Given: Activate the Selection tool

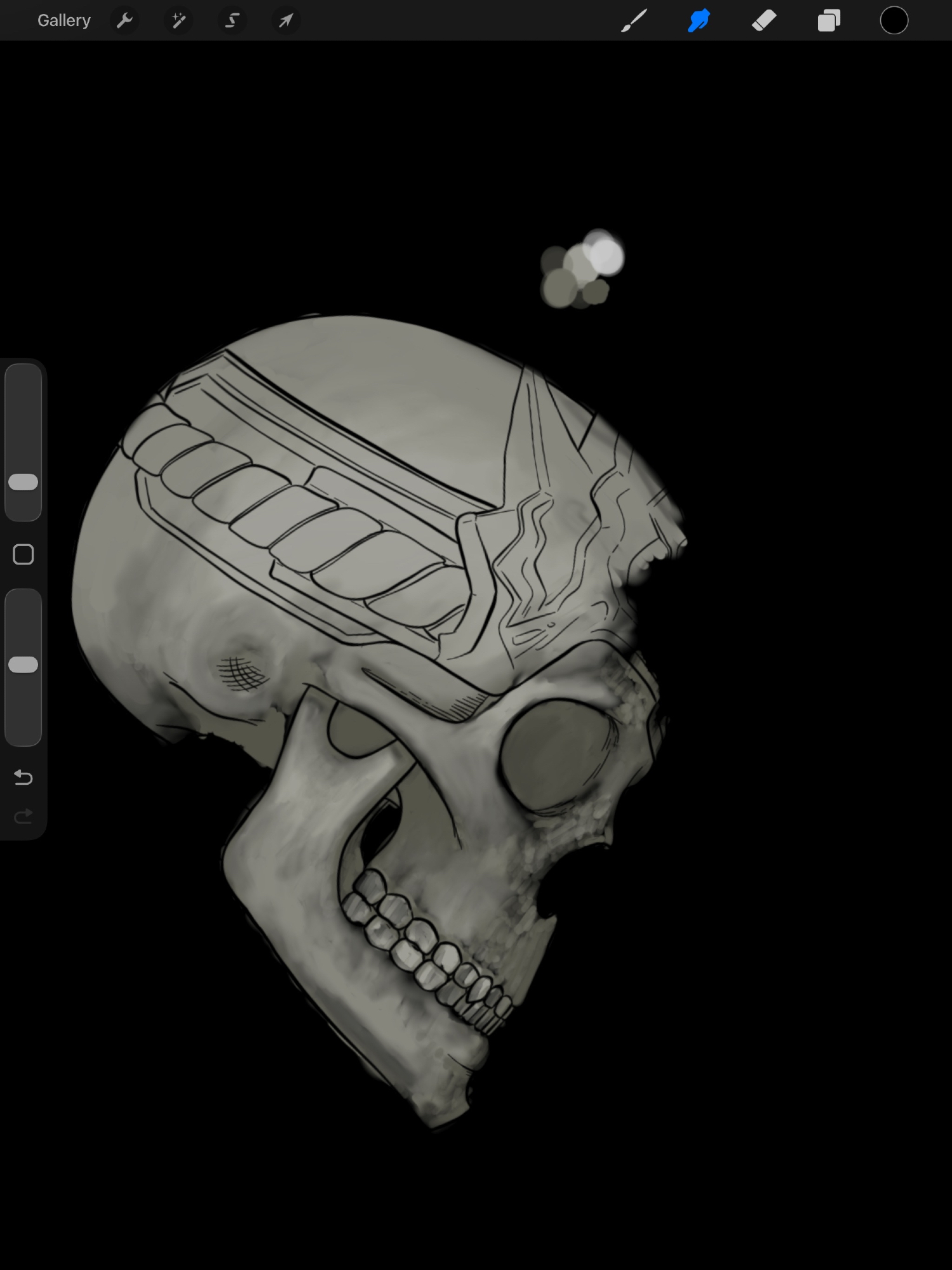Looking at the screenshot, I should (232, 21).
